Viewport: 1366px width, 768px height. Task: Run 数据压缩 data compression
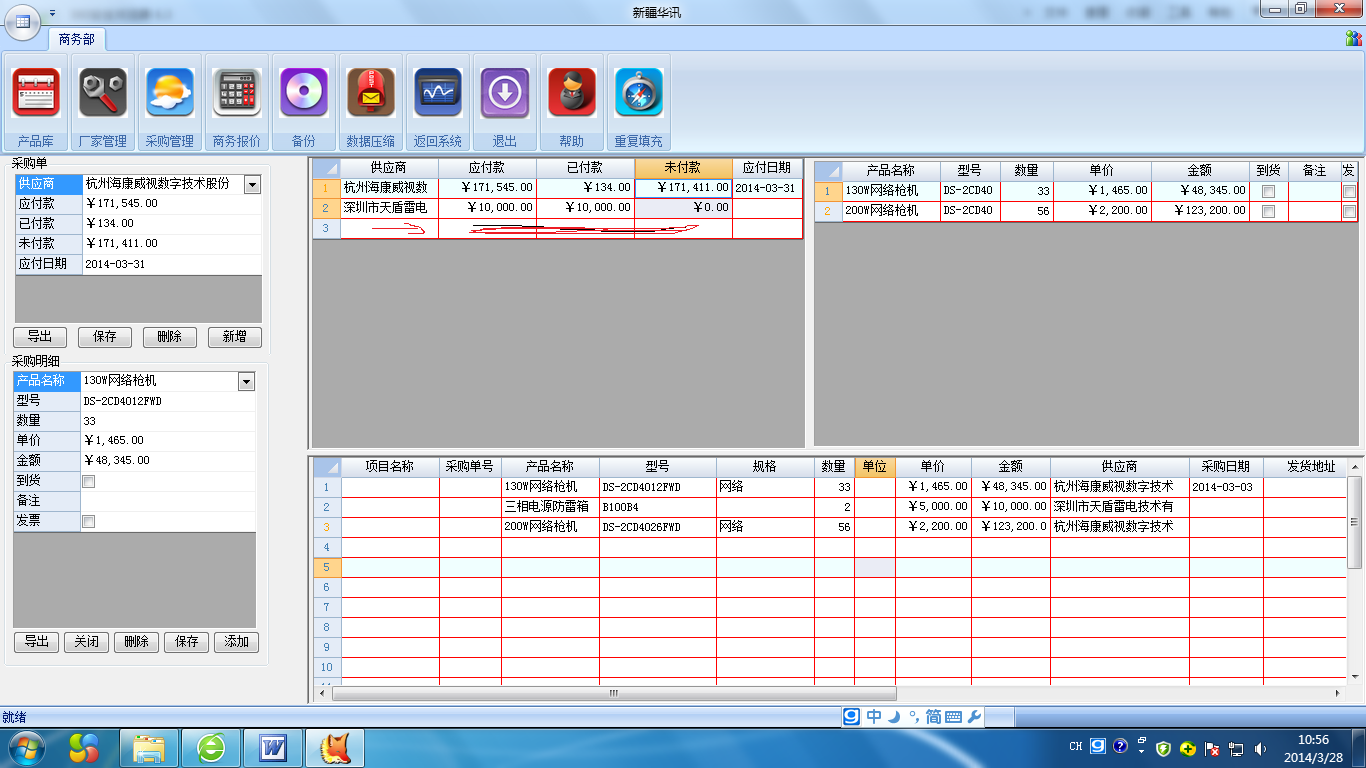click(371, 94)
